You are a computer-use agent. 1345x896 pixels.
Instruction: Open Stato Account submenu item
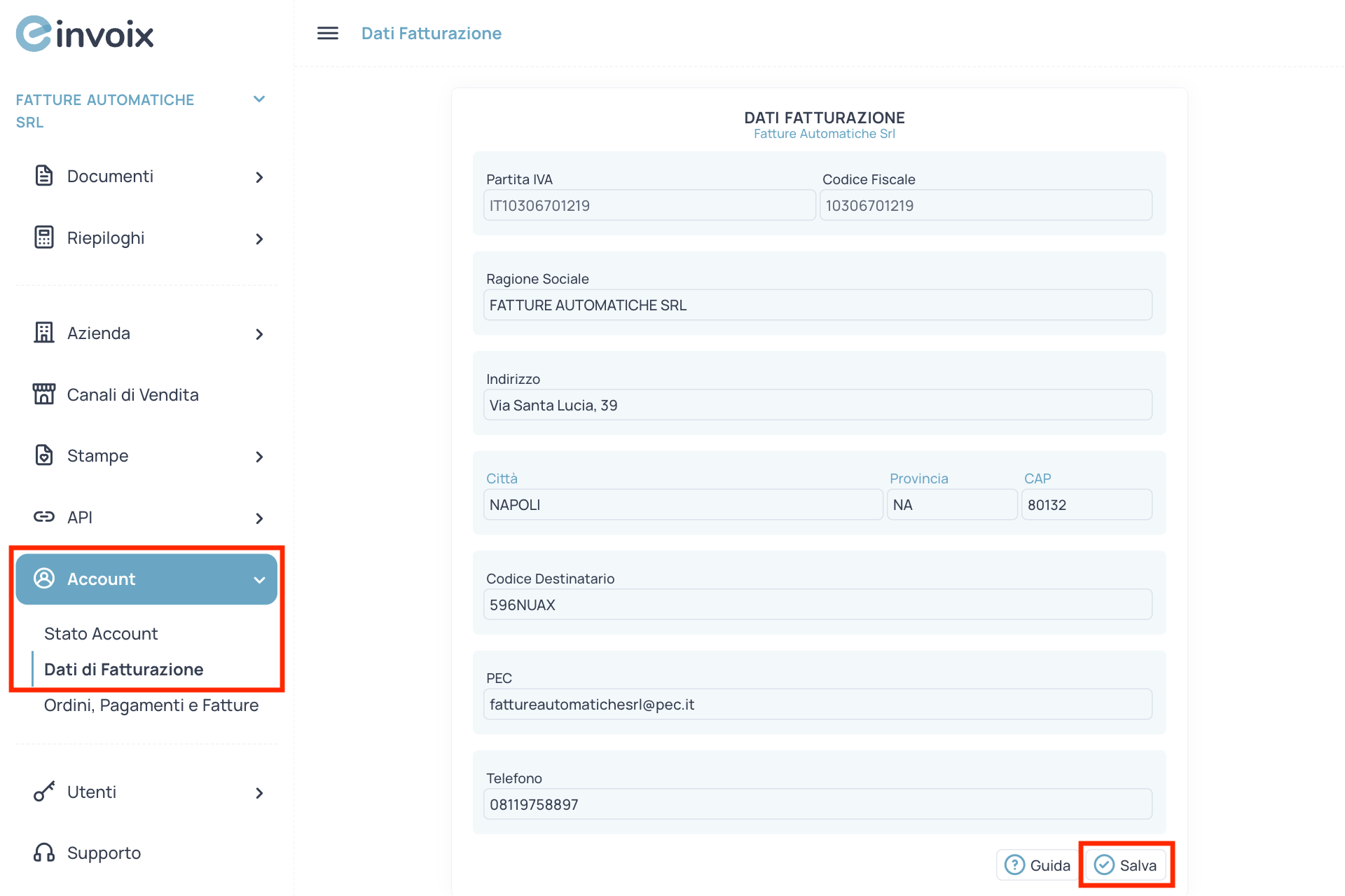tap(101, 633)
